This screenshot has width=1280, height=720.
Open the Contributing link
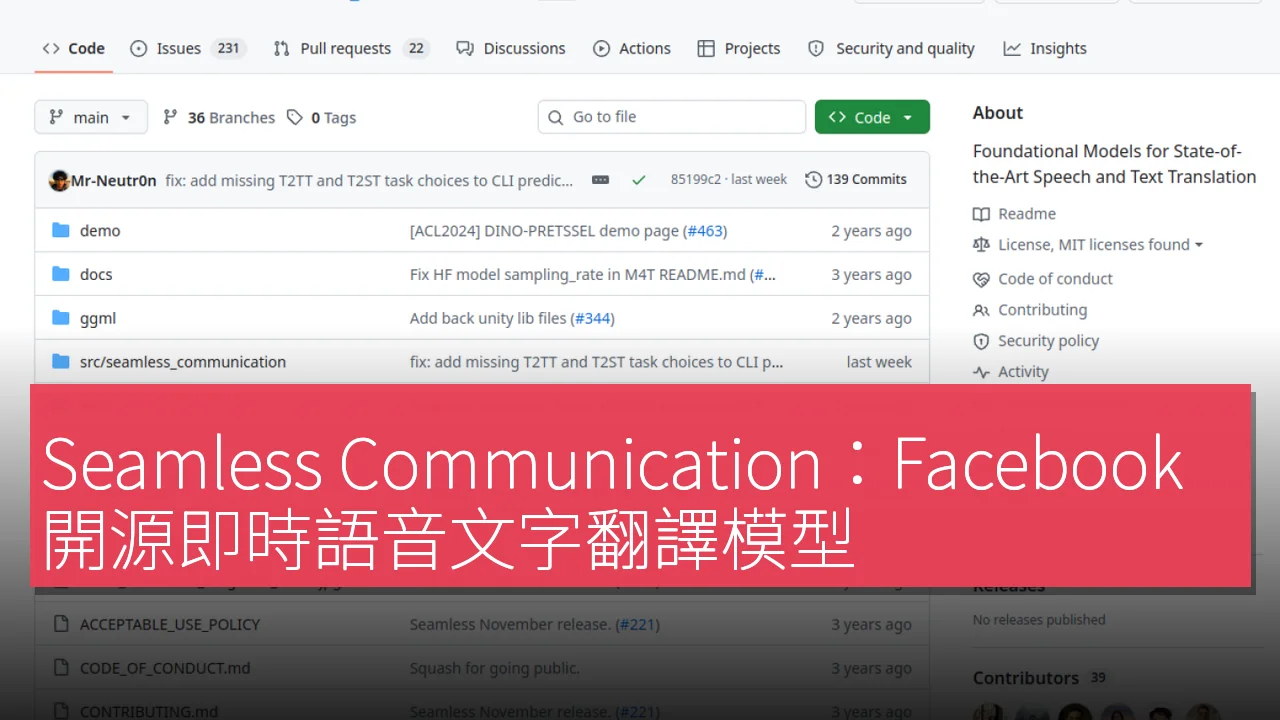point(1030,310)
